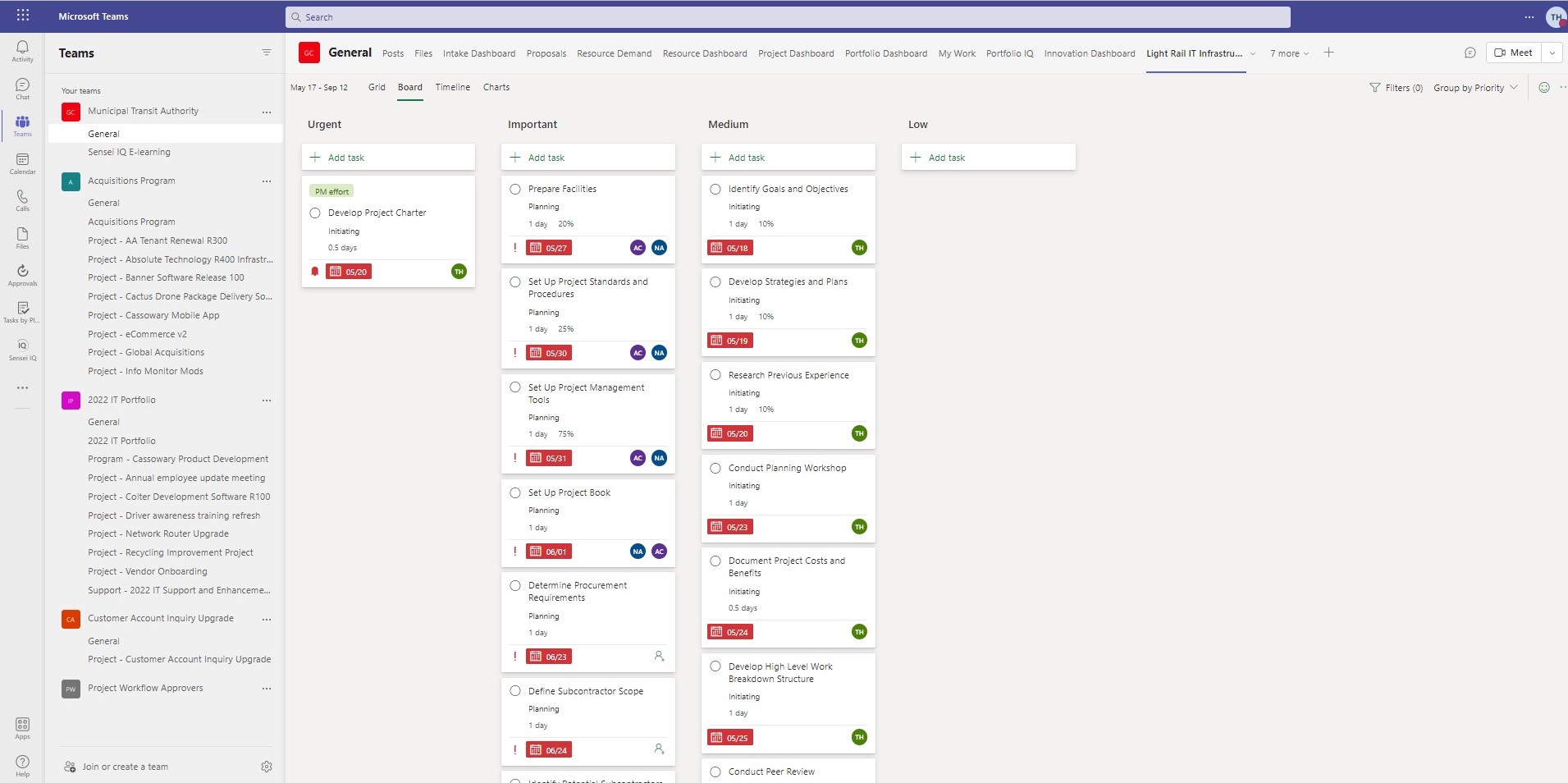Click the 05/20 date on Develop Project Charter
Screen dimensions: 1568x783
pos(349,272)
